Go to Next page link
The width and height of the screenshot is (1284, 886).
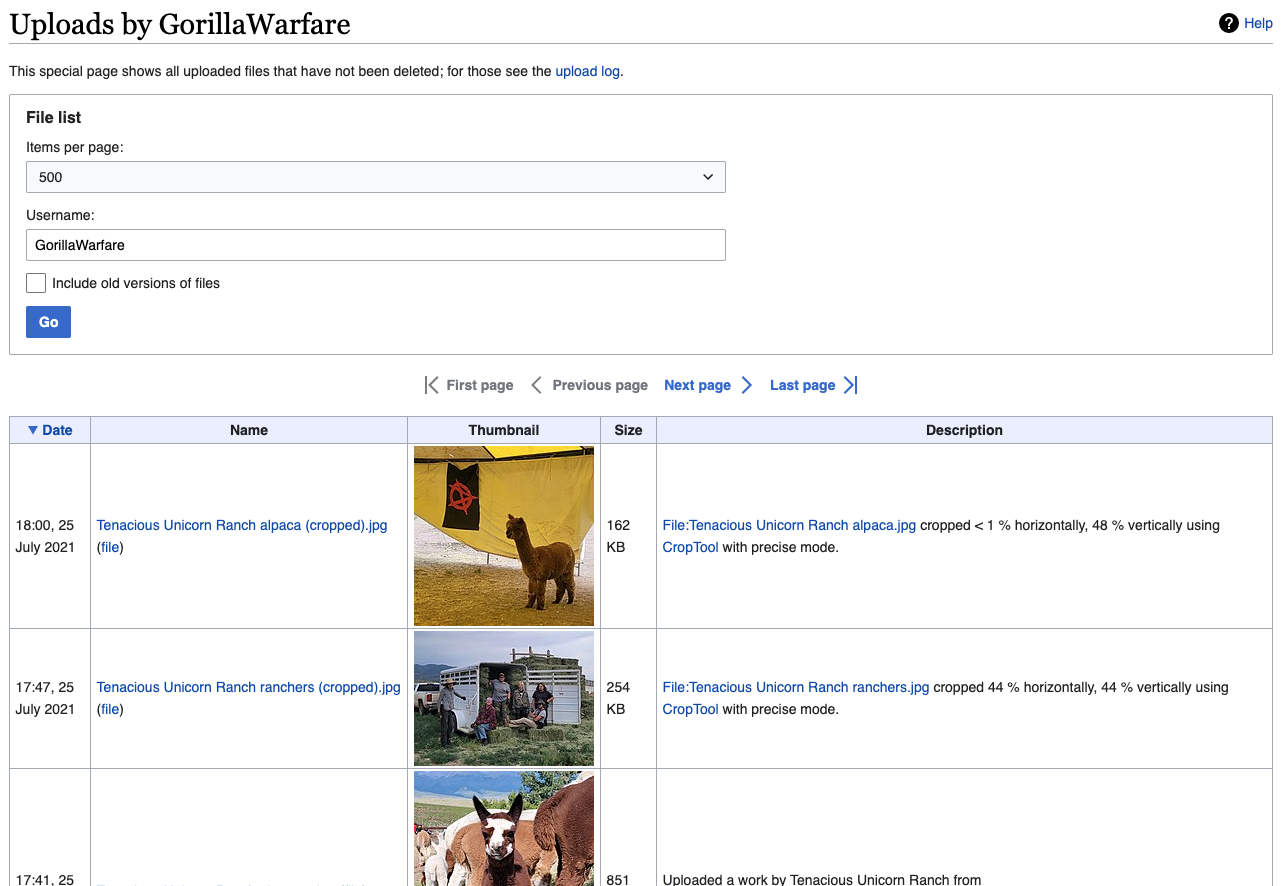[697, 385]
